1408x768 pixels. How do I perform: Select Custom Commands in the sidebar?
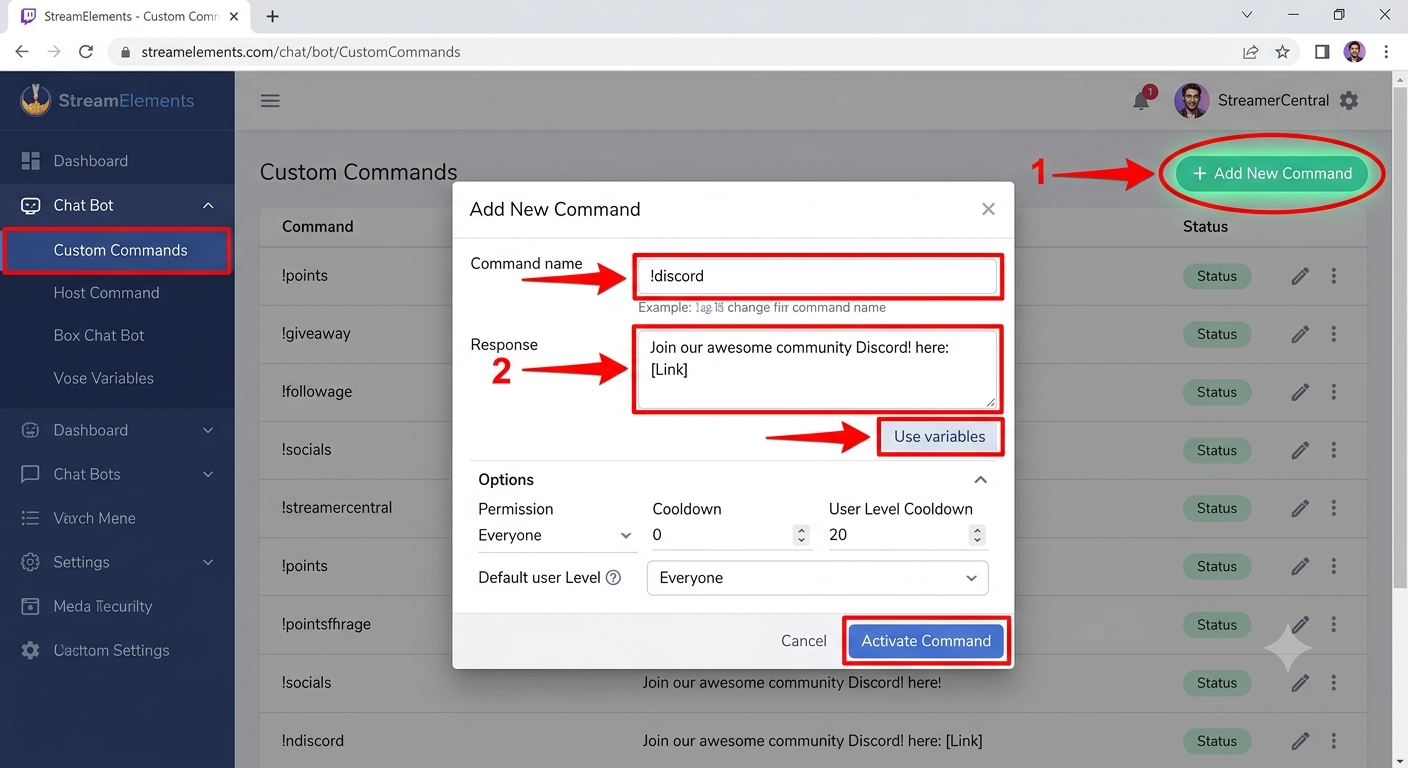(x=117, y=250)
